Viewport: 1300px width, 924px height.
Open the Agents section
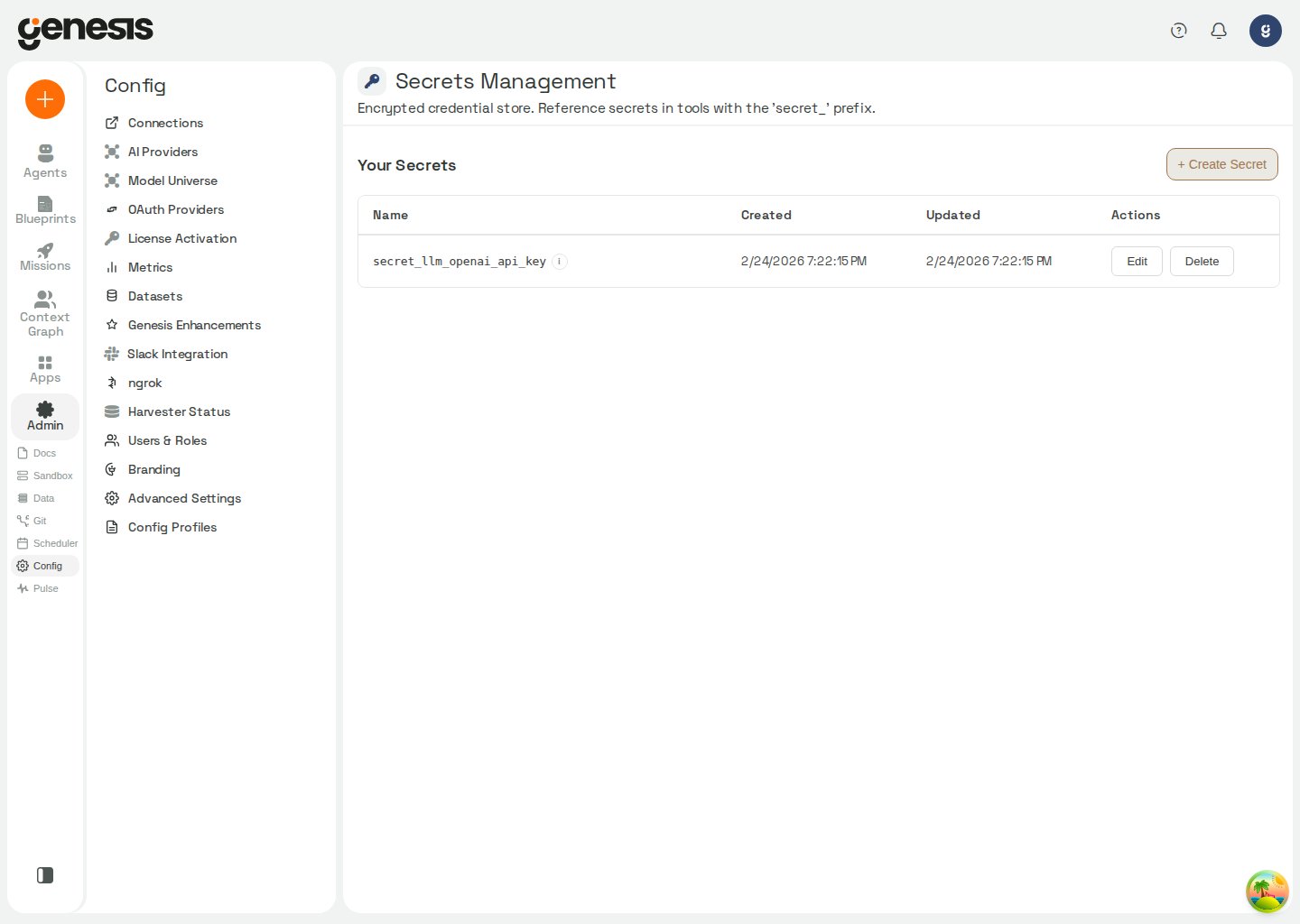click(45, 162)
